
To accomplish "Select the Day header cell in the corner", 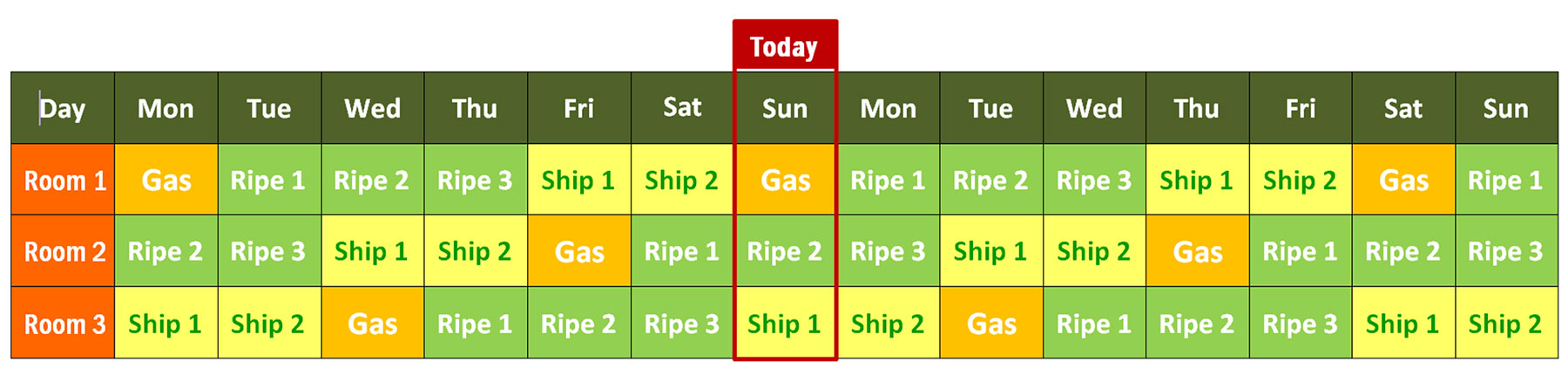I will click(x=63, y=108).
